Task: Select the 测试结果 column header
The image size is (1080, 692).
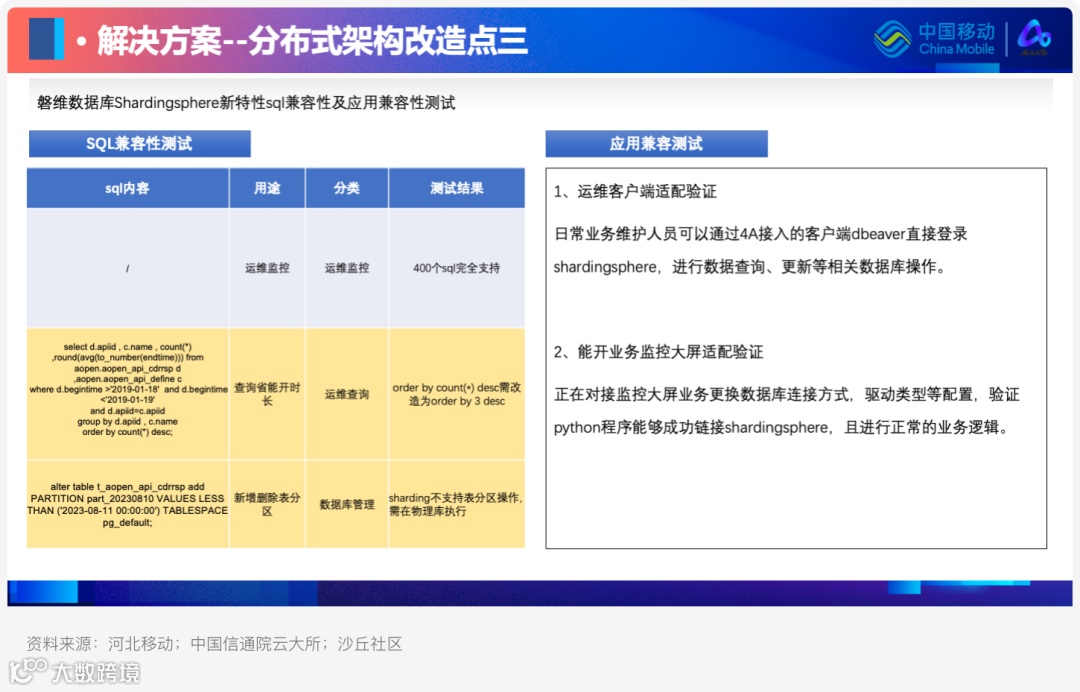Action: tap(457, 188)
